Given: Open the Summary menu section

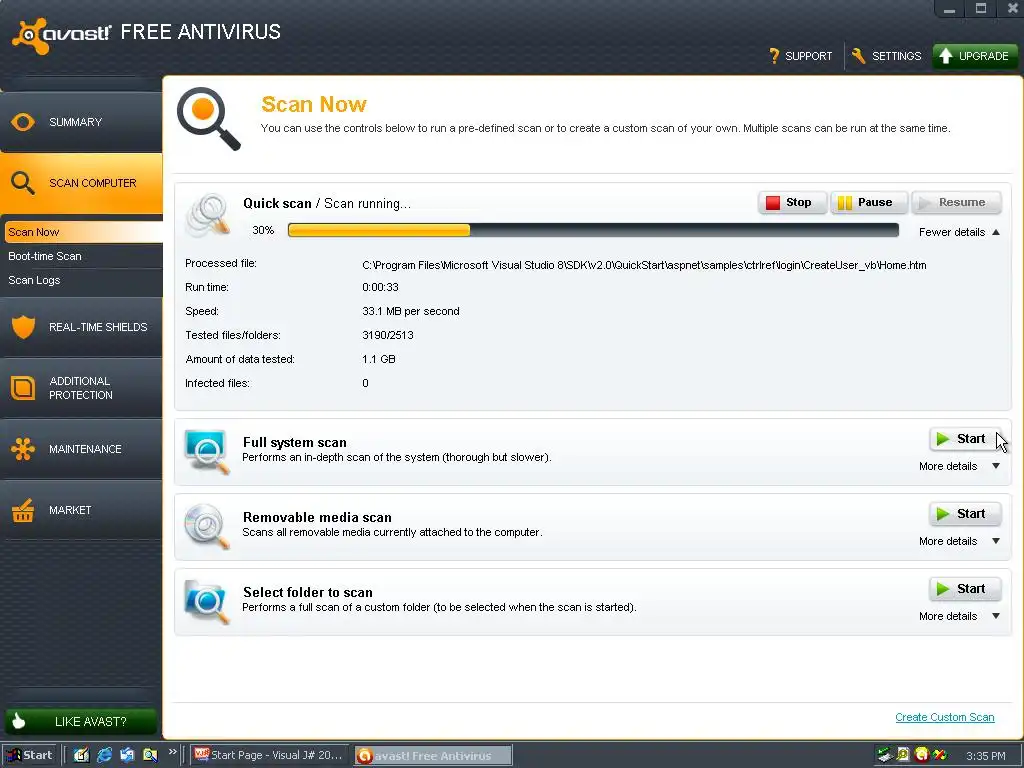Looking at the screenshot, I should (x=81, y=122).
